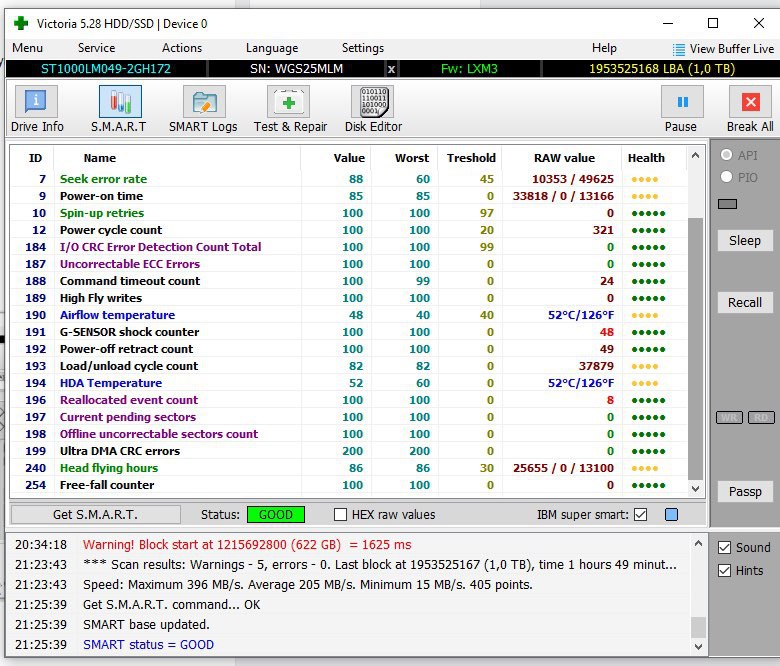
Task: Click the log panel scroll up arrow
Action: tap(698, 544)
